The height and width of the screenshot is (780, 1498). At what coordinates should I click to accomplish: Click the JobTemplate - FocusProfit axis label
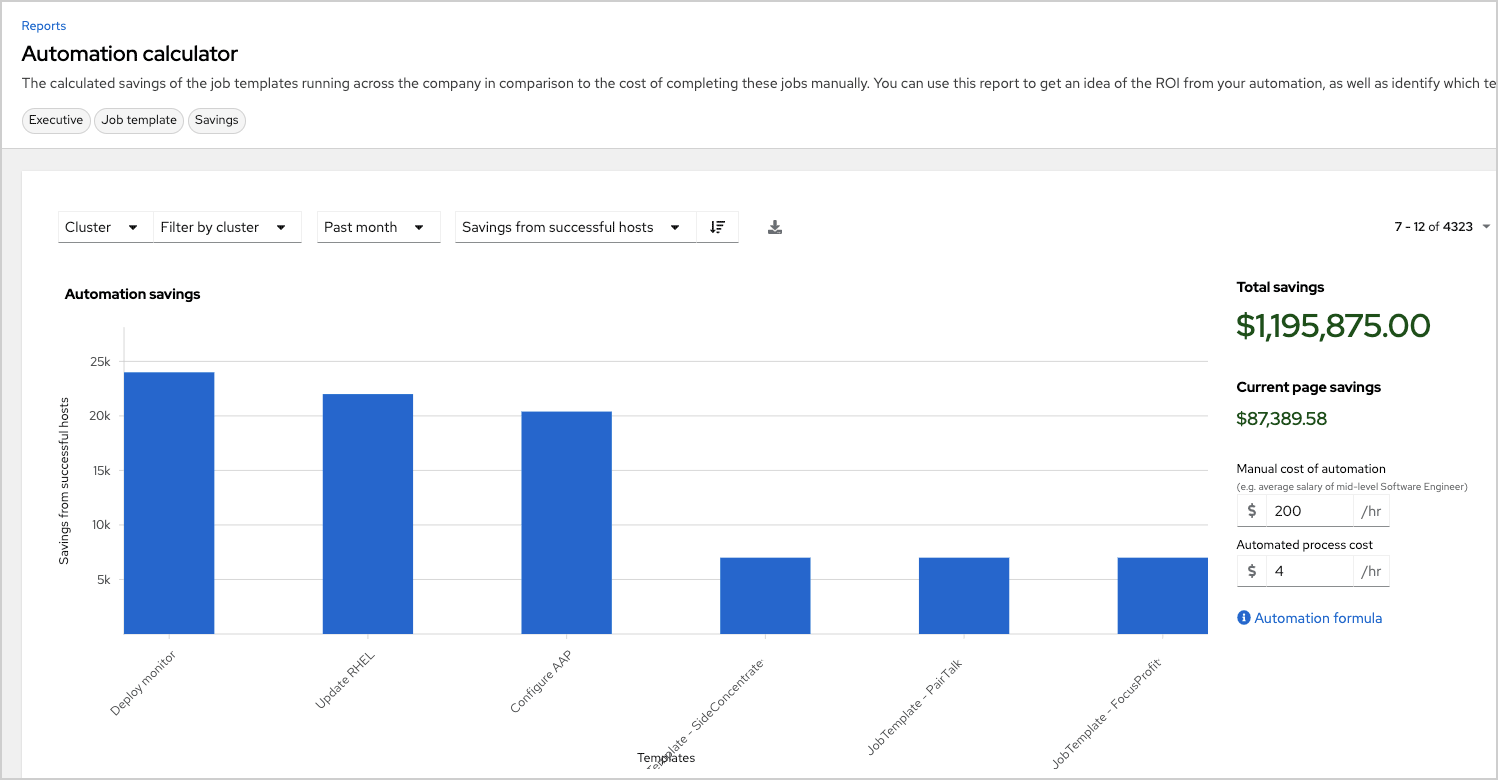point(1106,714)
